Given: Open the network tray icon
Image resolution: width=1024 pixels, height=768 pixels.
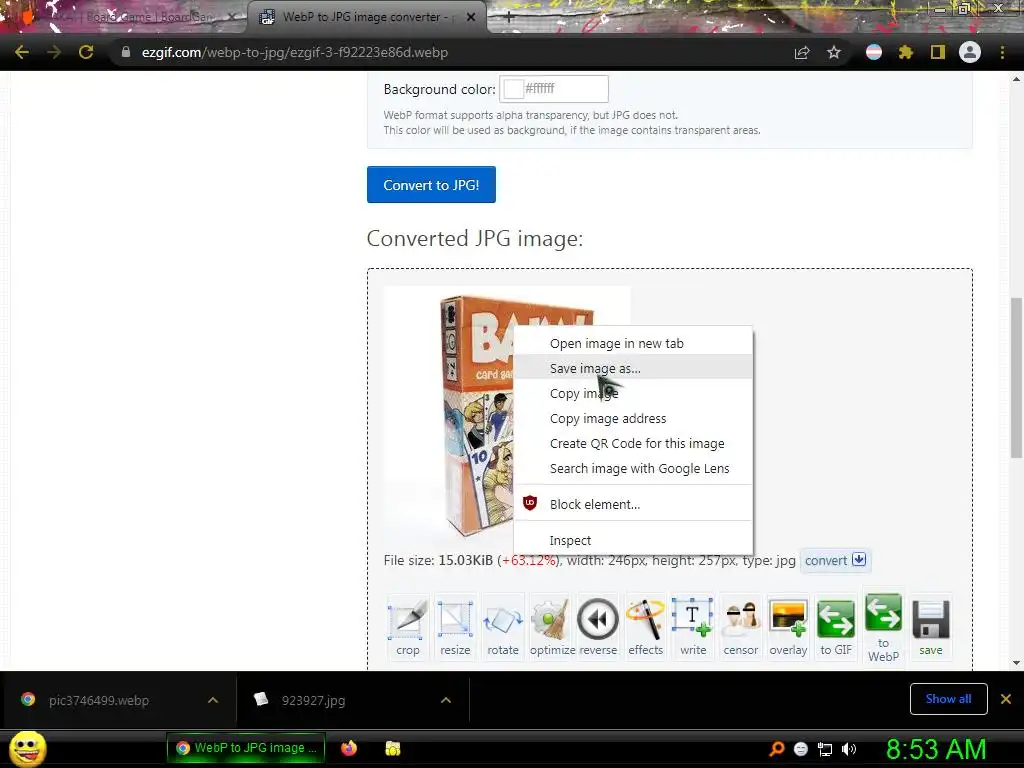Looking at the screenshot, I should click(825, 749).
